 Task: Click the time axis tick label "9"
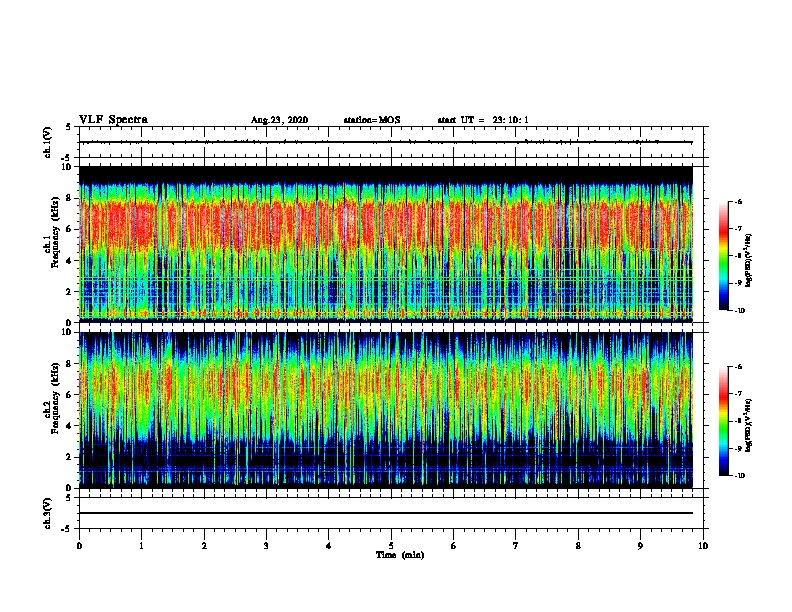click(x=640, y=546)
